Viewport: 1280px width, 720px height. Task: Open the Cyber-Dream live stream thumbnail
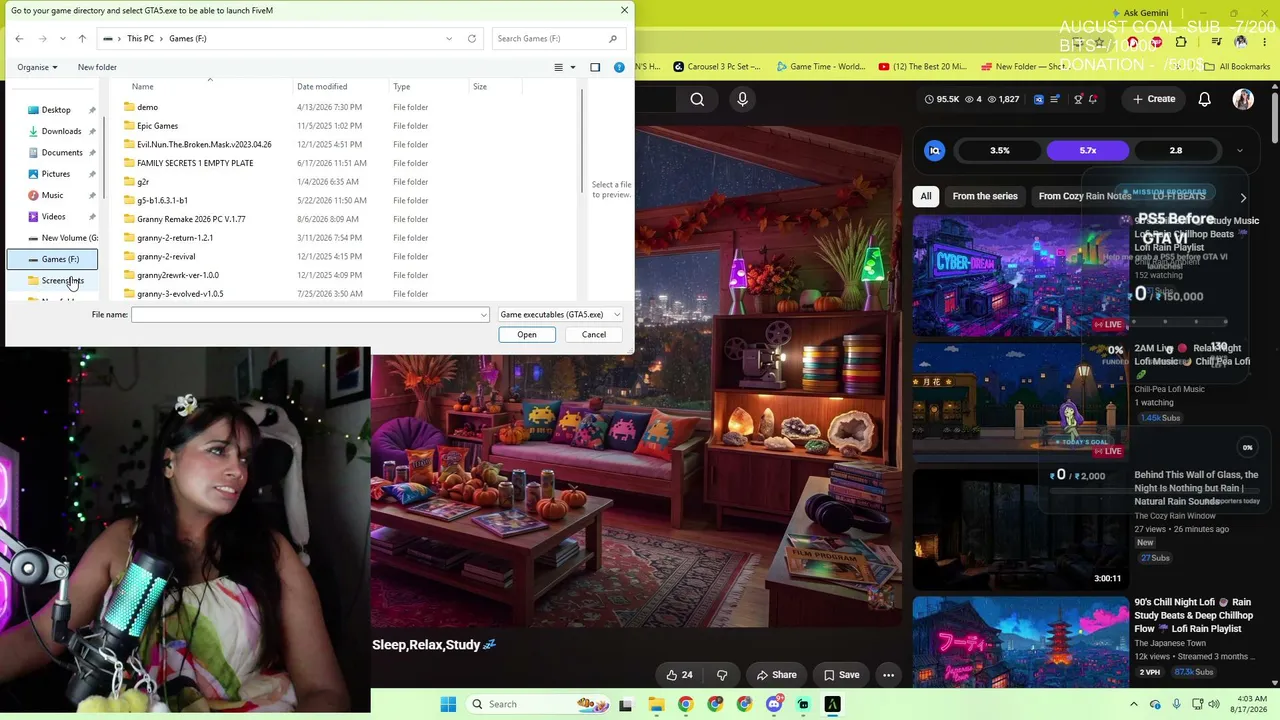(x=1020, y=275)
